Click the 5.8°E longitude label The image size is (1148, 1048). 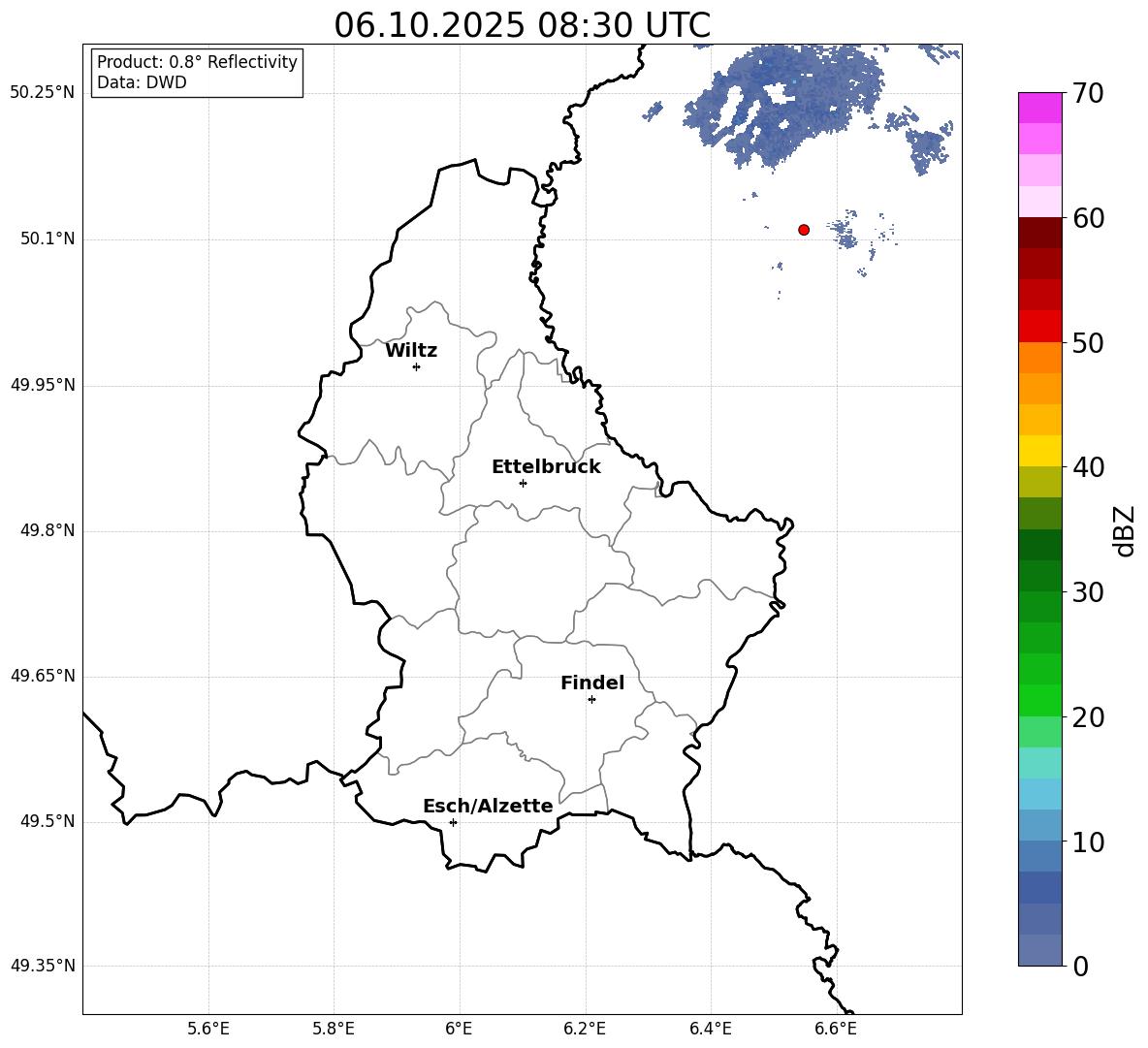coord(334,1029)
